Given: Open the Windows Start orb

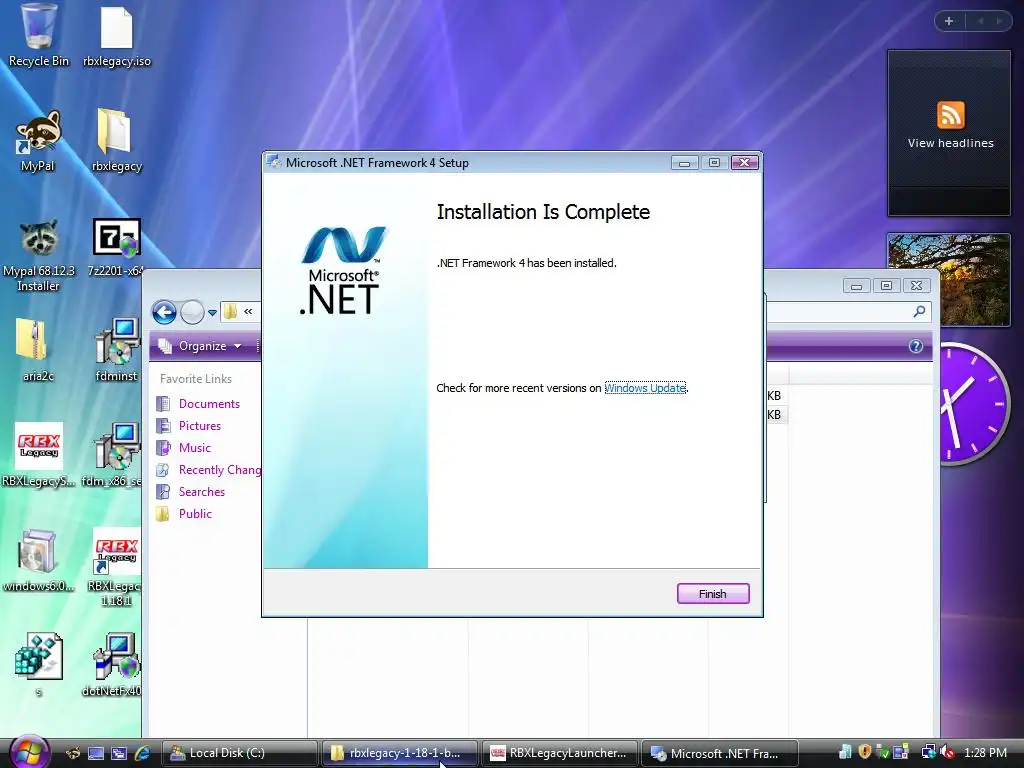Looking at the screenshot, I should (x=29, y=752).
